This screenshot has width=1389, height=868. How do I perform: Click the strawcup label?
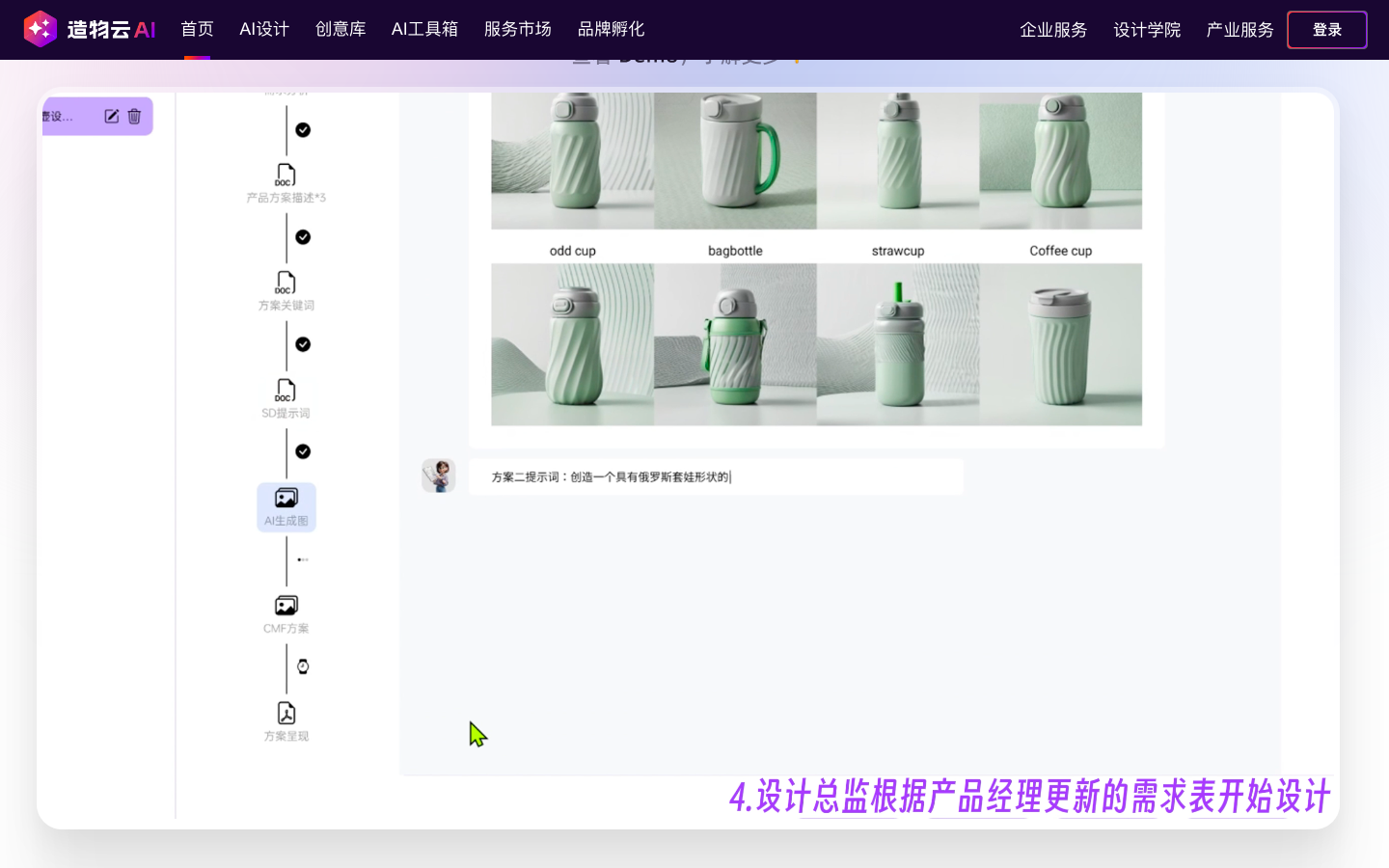coord(898,251)
